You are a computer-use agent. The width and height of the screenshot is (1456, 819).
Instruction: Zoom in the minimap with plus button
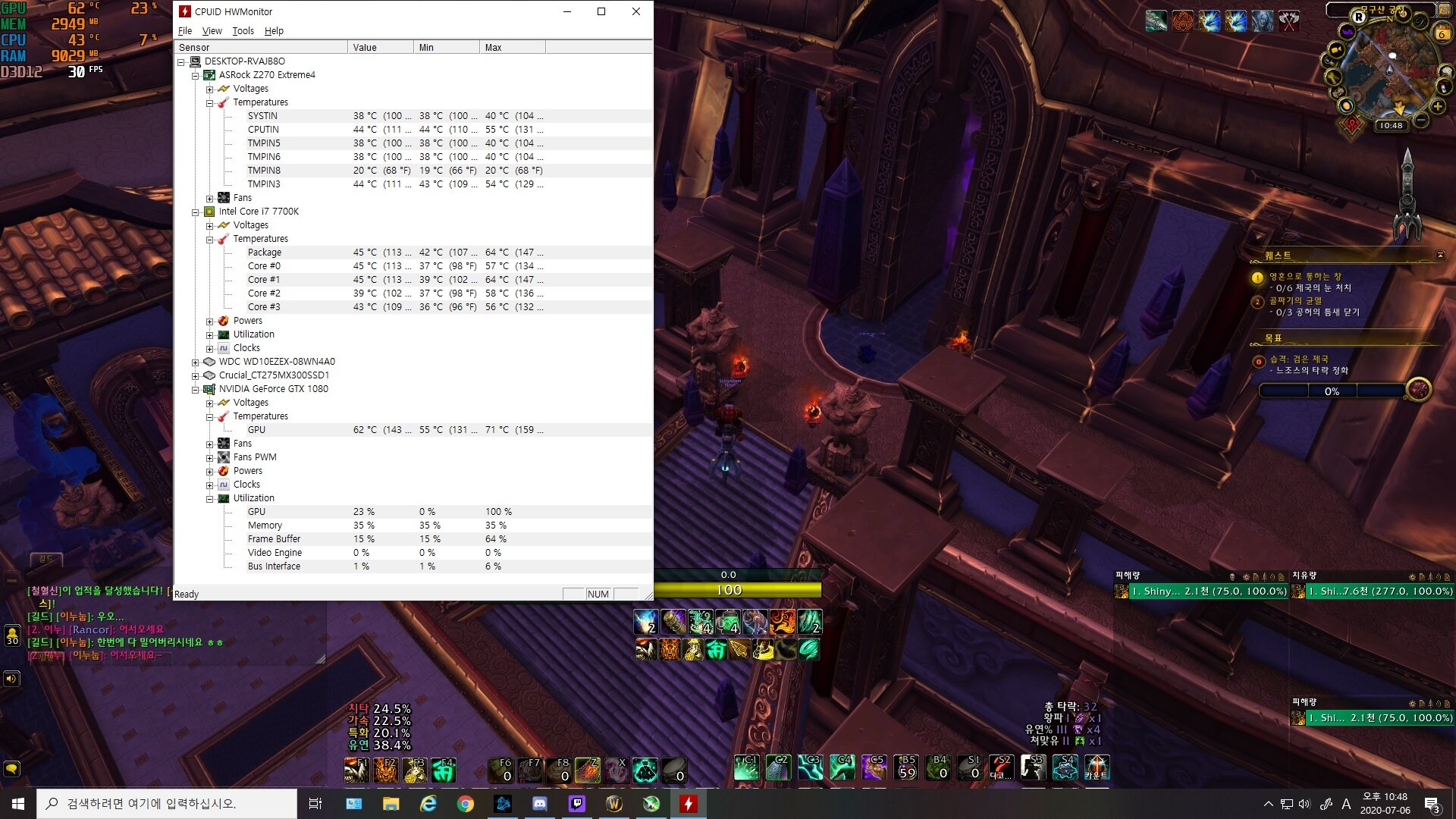point(1437,106)
